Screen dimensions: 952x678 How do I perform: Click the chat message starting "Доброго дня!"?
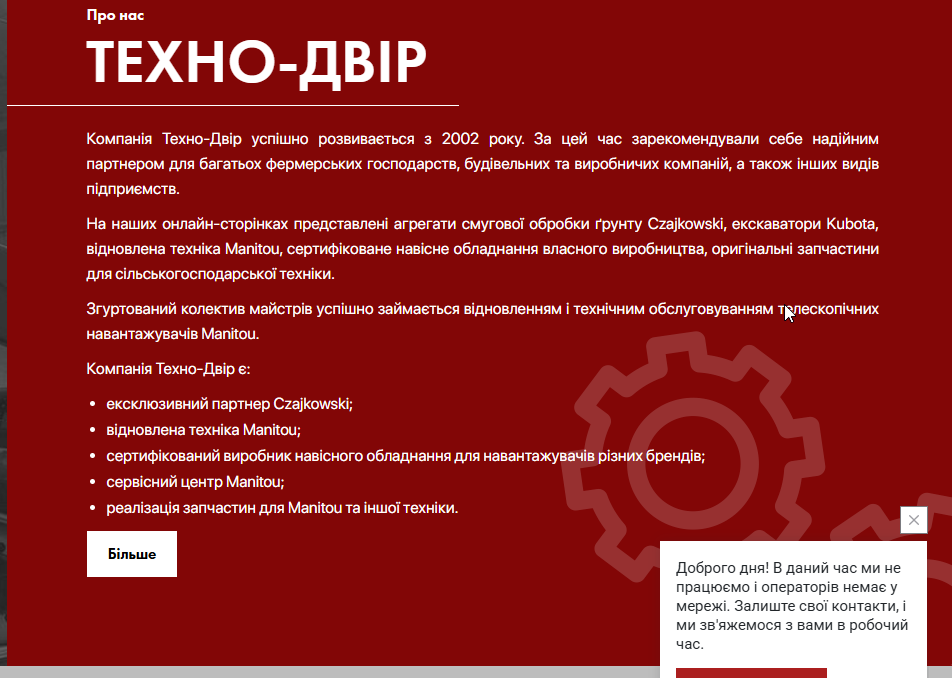click(792, 606)
